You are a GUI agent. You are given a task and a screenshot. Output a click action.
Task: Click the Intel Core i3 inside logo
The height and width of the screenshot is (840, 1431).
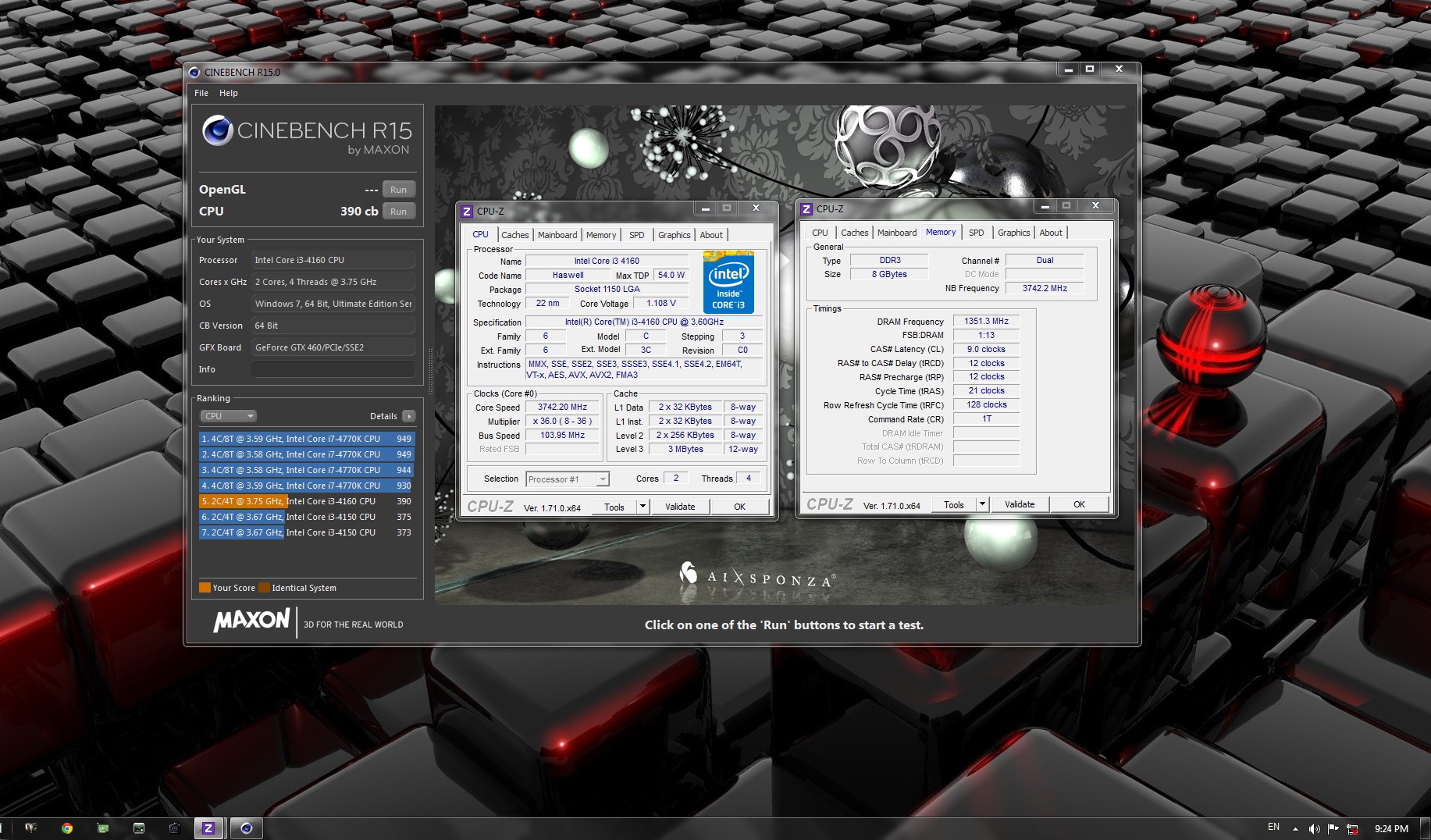click(728, 281)
